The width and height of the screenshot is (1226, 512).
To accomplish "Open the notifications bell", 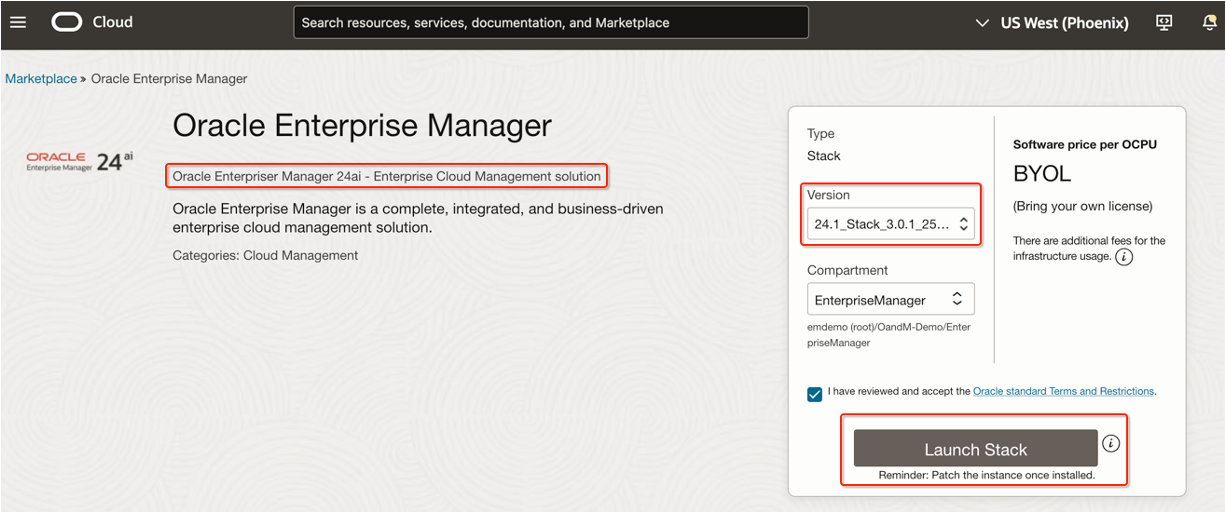I will click(1210, 22).
